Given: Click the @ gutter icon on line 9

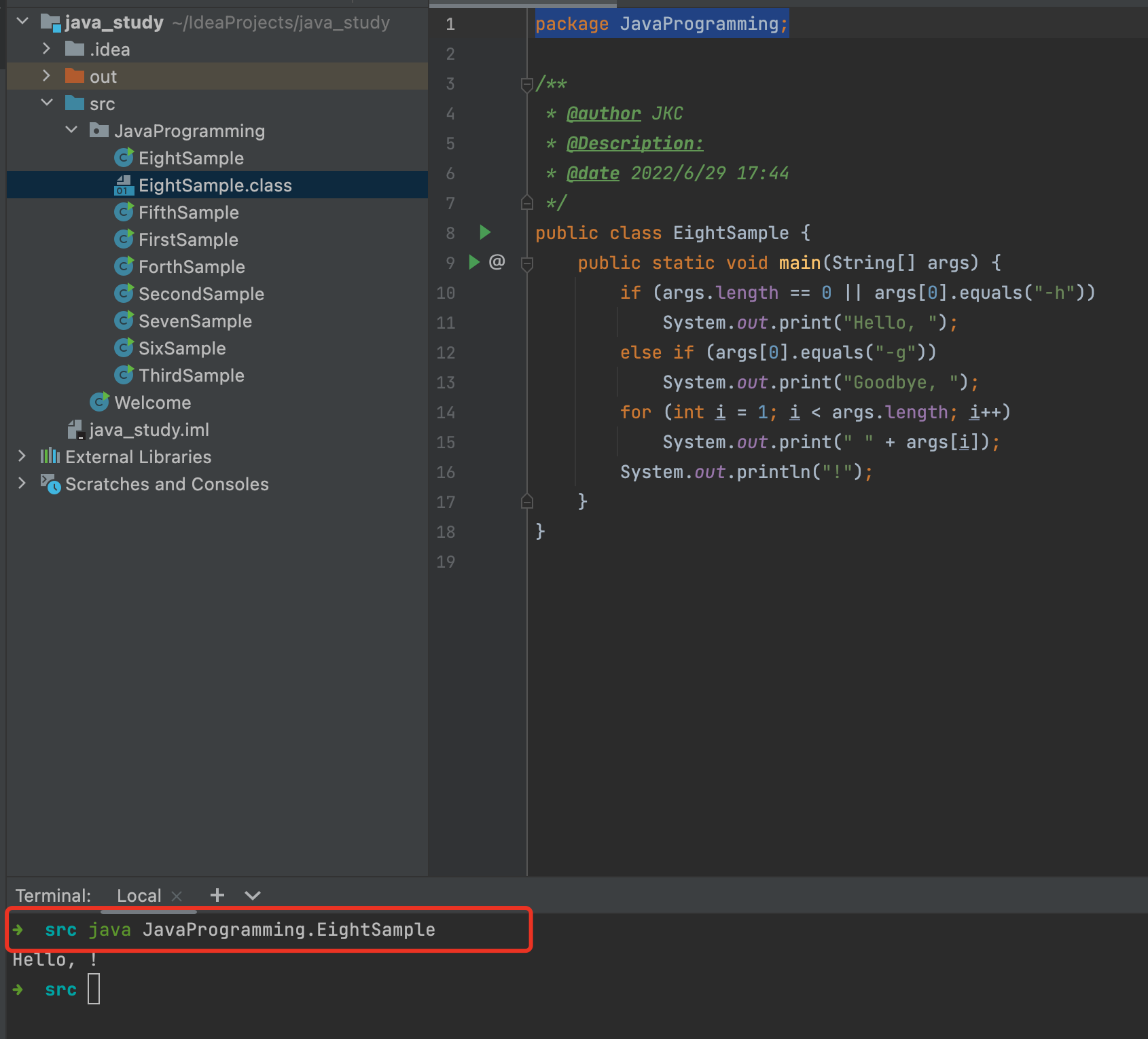Looking at the screenshot, I should (497, 262).
